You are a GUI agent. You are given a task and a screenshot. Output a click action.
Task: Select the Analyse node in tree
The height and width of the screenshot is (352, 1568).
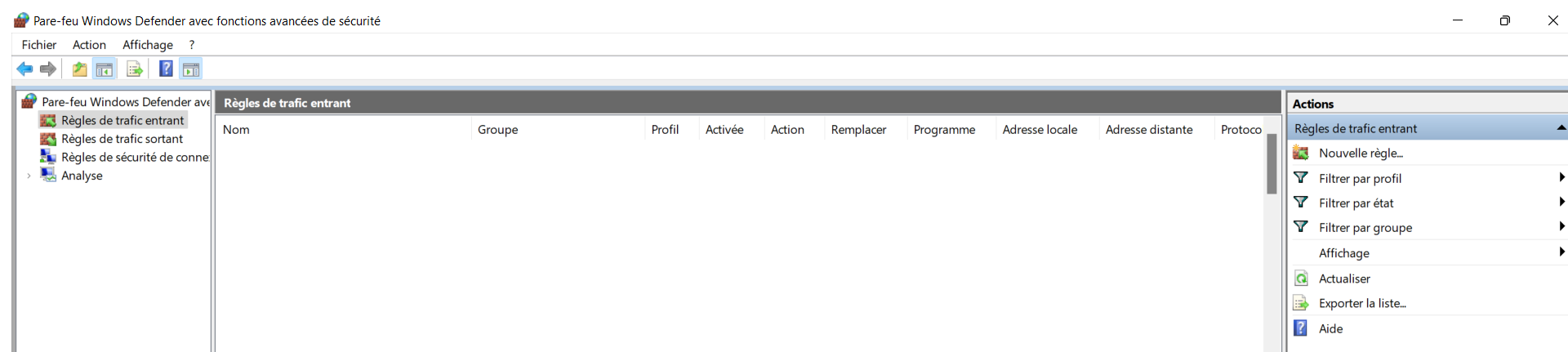coord(82,176)
